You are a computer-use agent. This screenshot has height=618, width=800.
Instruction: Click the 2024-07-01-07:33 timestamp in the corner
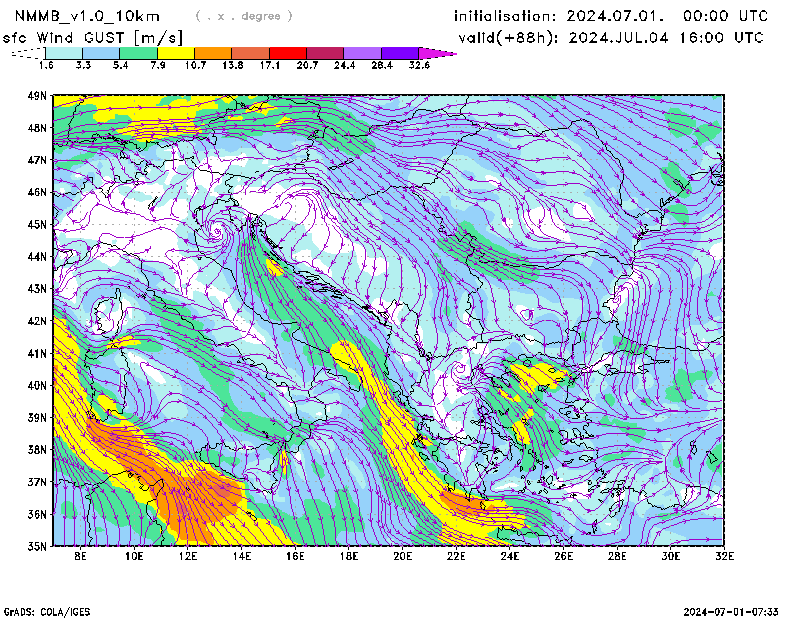click(731, 611)
